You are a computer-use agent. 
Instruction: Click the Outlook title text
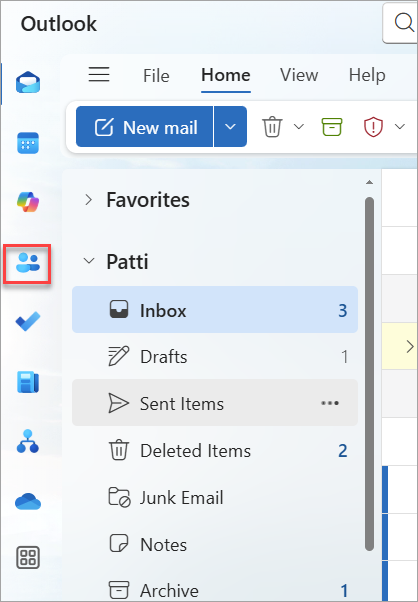59,24
